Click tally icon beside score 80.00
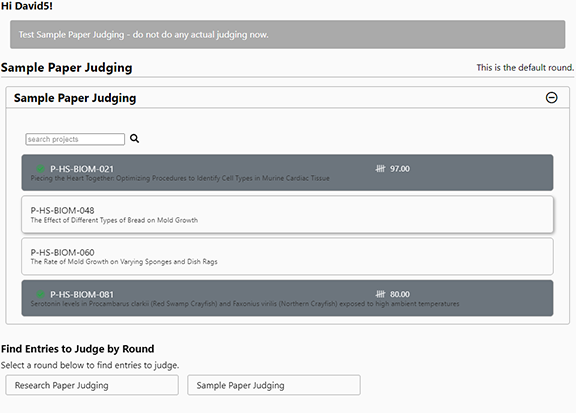 tap(380, 294)
